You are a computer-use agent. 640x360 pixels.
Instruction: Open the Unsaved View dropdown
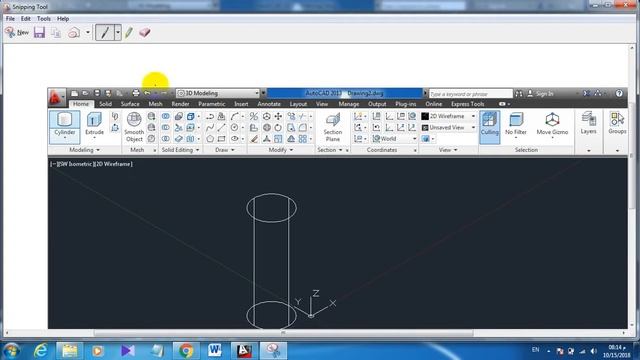coord(448,128)
